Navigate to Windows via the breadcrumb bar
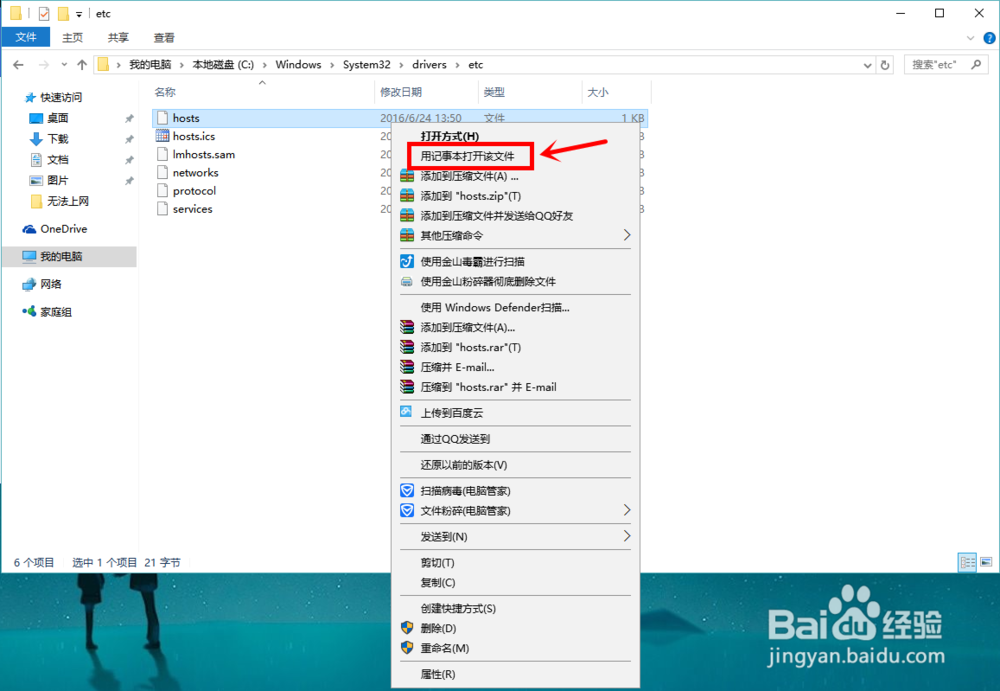 click(x=298, y=64)
